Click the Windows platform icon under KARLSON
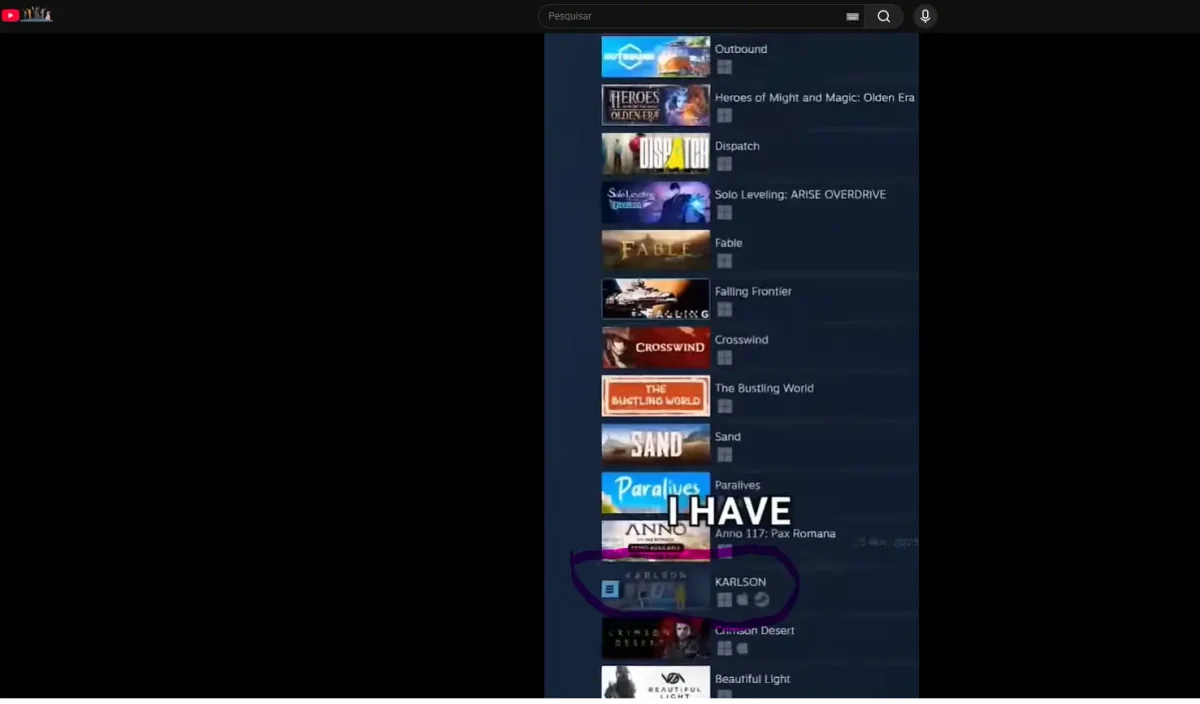Image resolution: width=1200 pixels, height=704 pixels. point(724,598)
